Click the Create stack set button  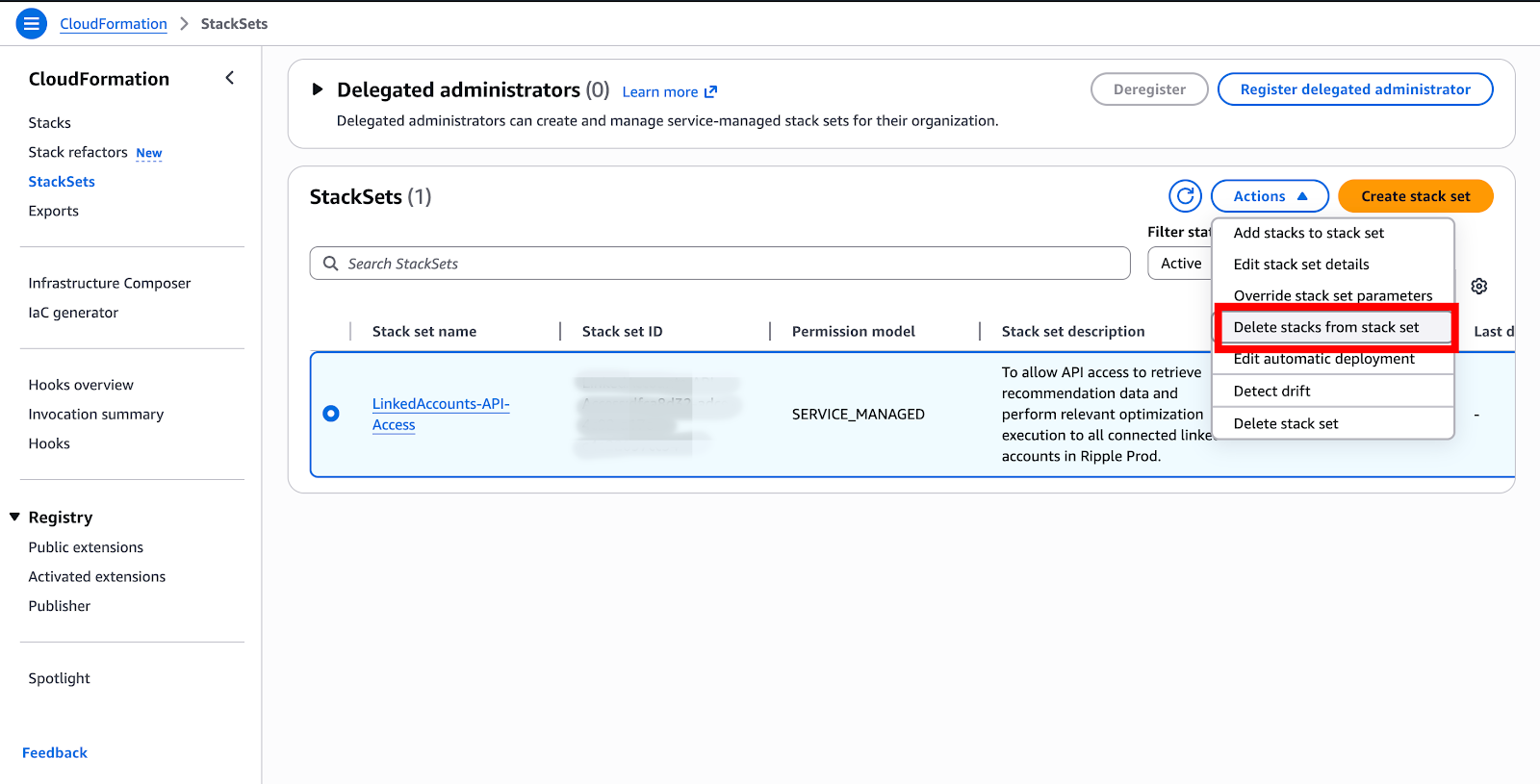click(x=1416, y=196)
